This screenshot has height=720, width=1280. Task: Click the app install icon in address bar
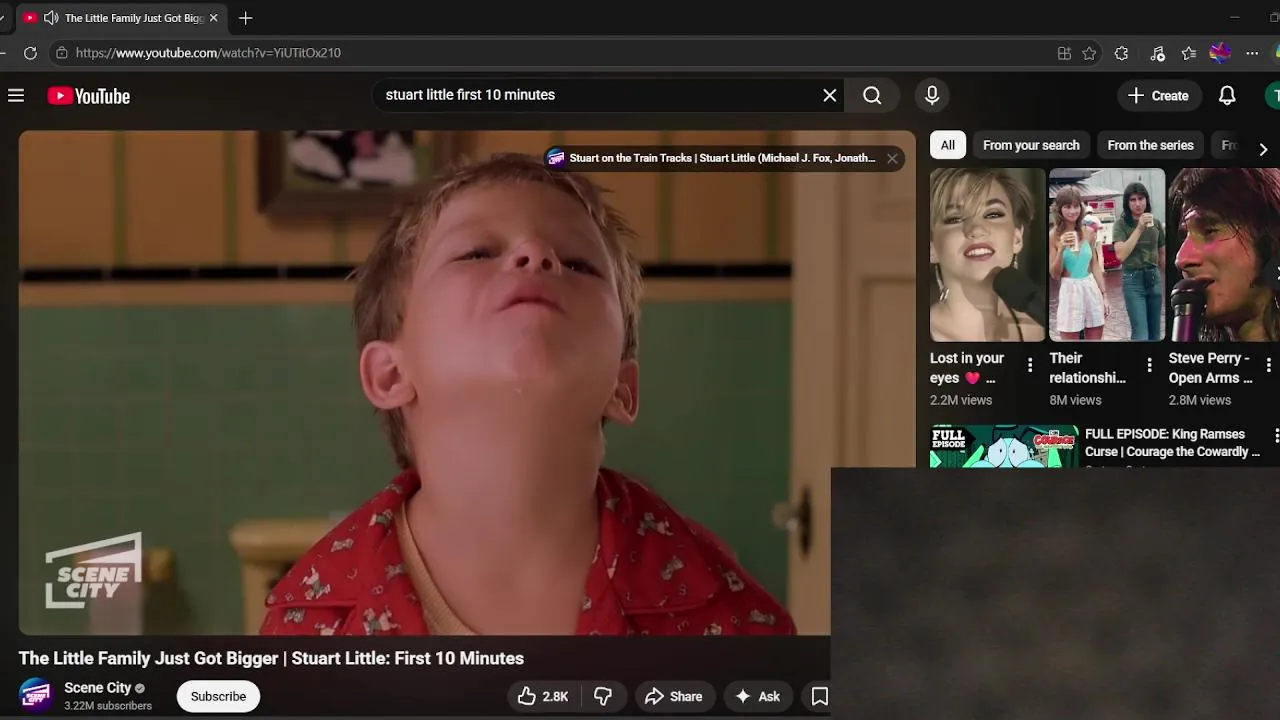(1064, 53)
